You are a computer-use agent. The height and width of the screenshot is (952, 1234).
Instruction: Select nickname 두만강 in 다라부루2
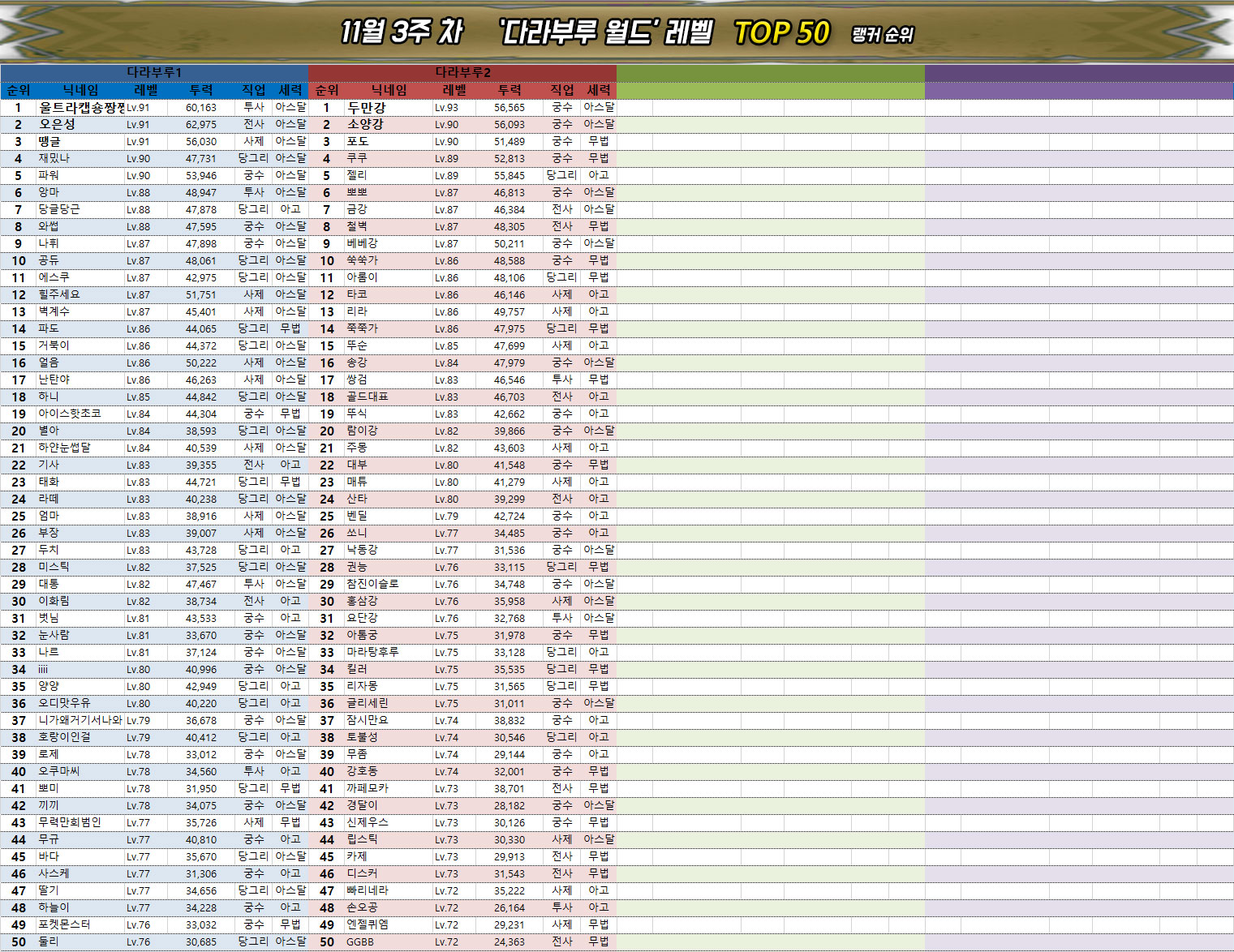[366, 107]
